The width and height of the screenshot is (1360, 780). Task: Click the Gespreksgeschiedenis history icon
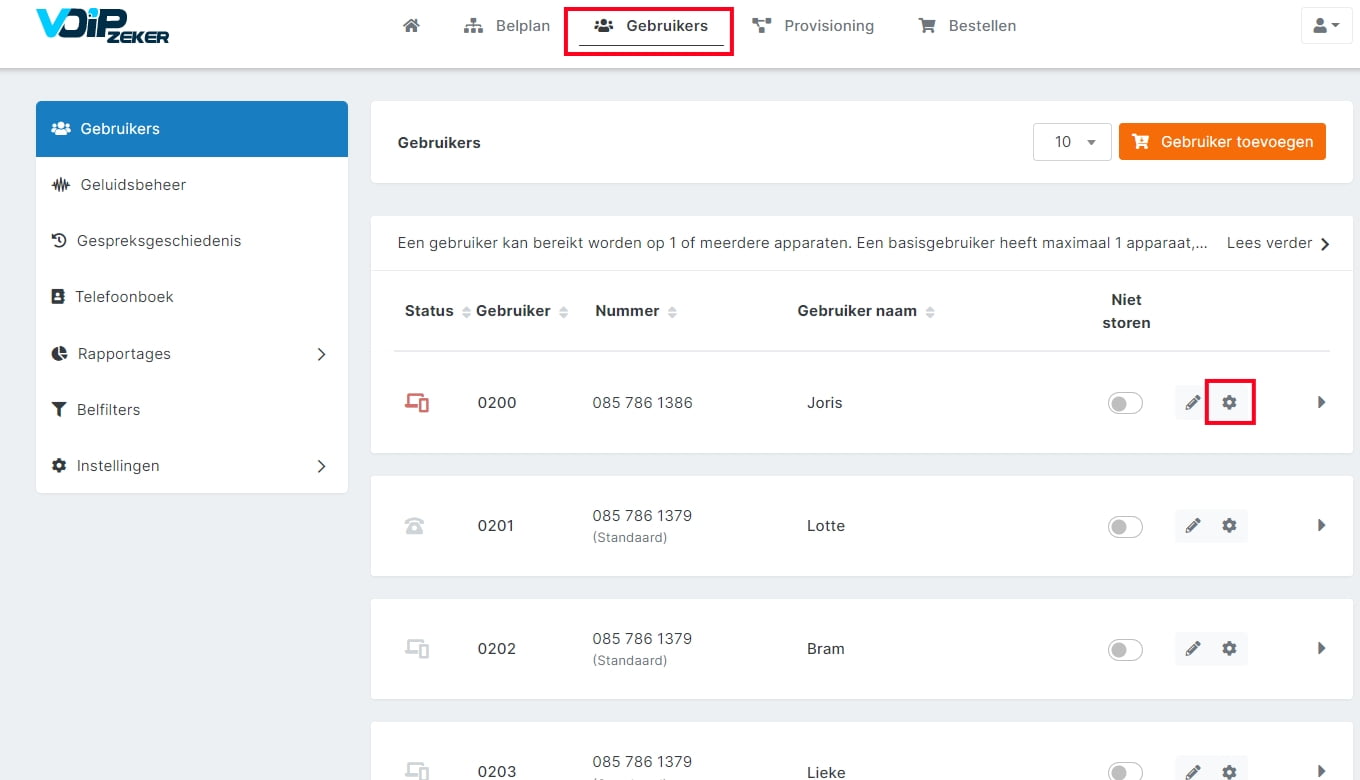tap(59, 241)
